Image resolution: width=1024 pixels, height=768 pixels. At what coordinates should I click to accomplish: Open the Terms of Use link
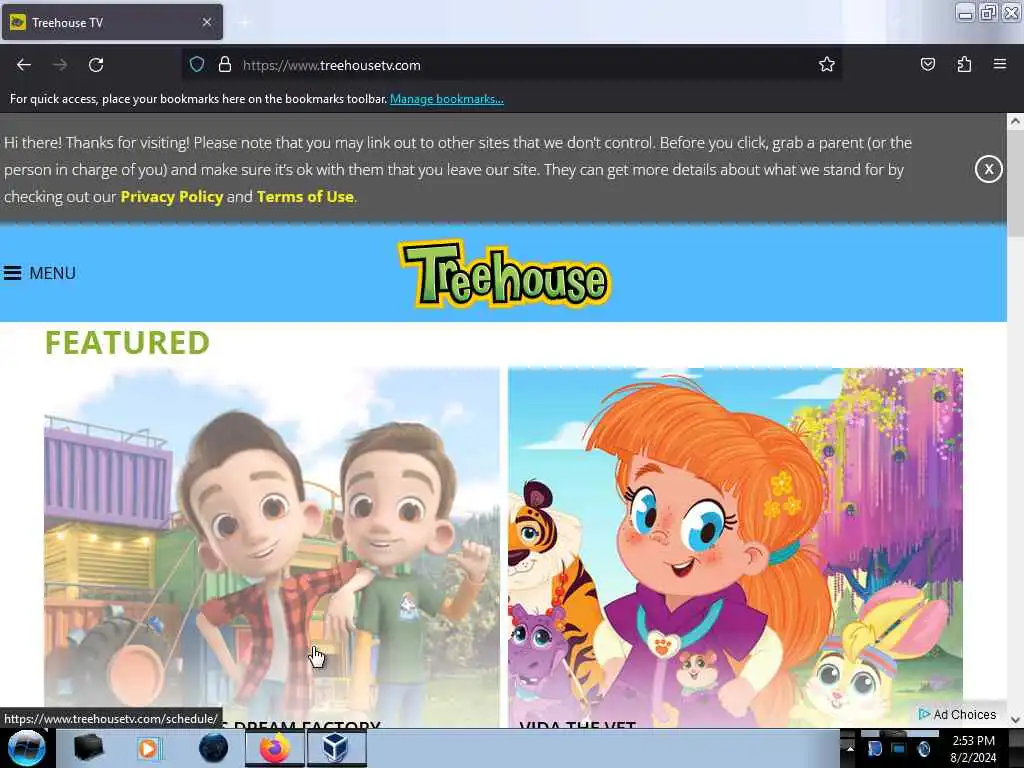[x=305, y=197]
